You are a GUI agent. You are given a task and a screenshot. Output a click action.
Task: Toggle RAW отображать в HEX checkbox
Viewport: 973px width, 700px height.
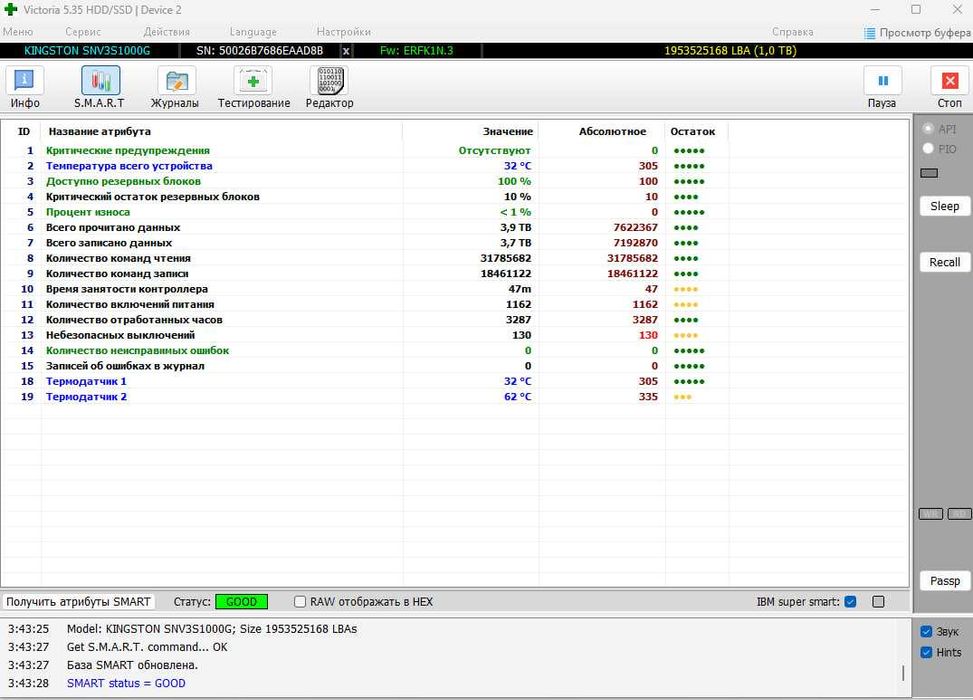(300, 601)
